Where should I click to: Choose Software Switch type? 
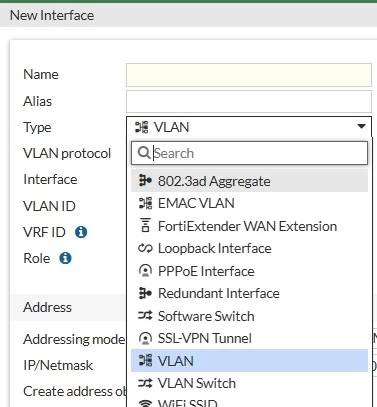pos(249,316)
